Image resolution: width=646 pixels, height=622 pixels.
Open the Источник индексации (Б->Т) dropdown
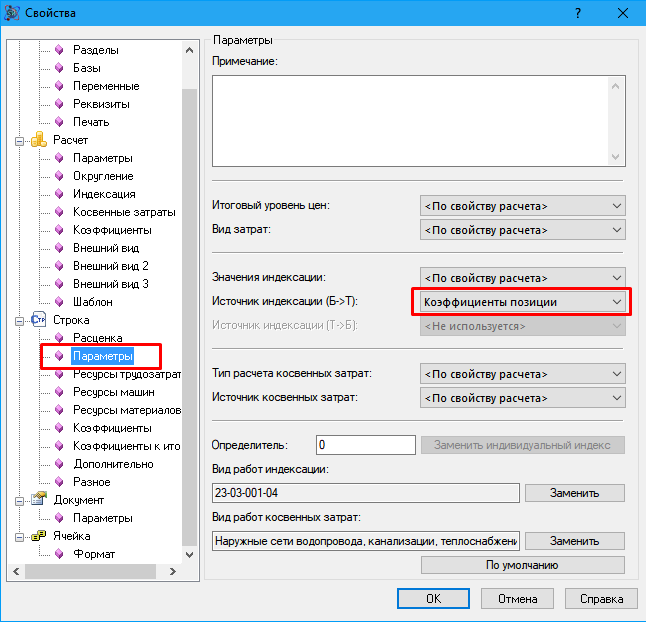click(x=522, y=302)
